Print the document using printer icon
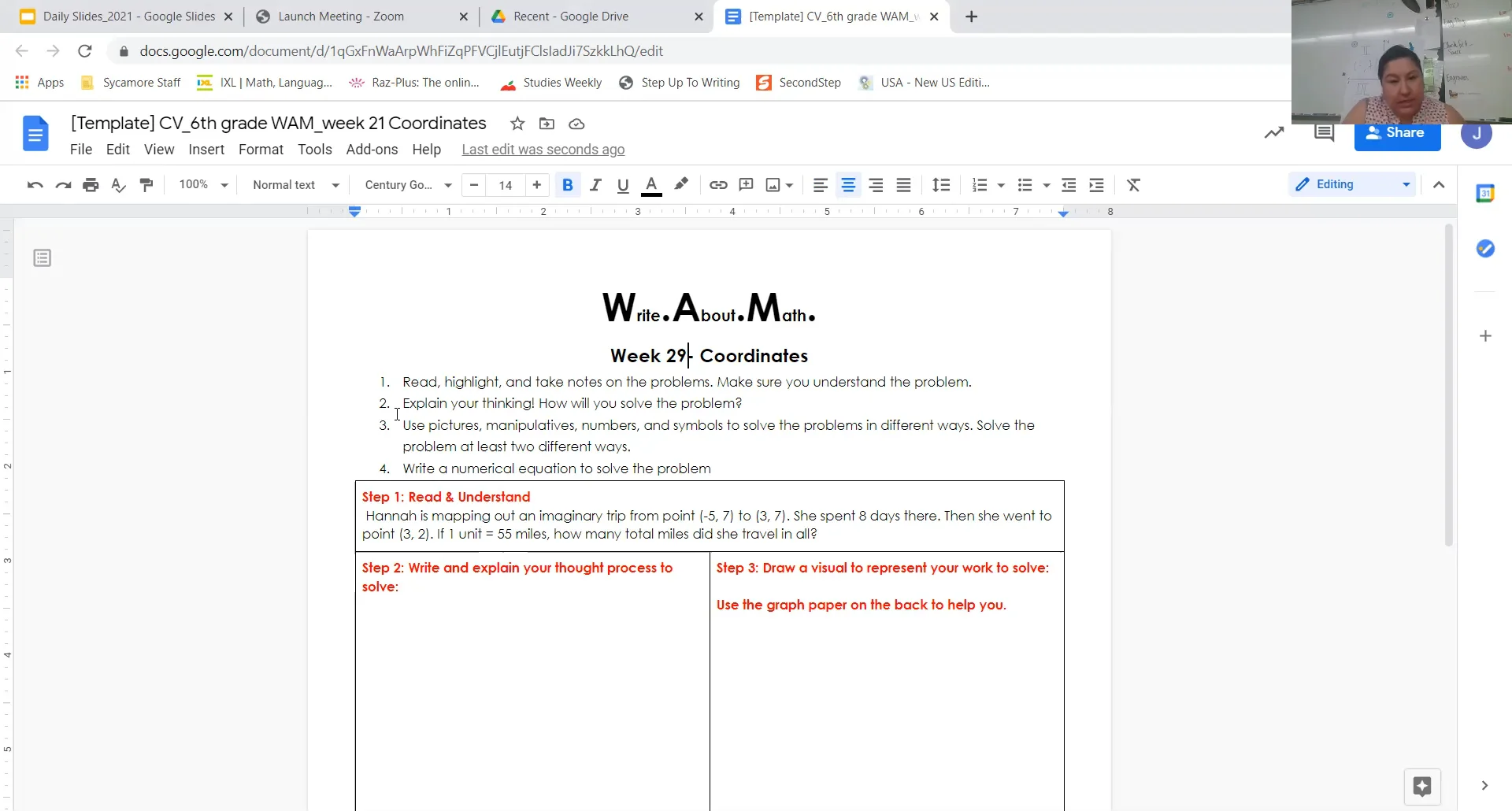The height and width of the screenshot is (811, 1512). pos(91,185)
